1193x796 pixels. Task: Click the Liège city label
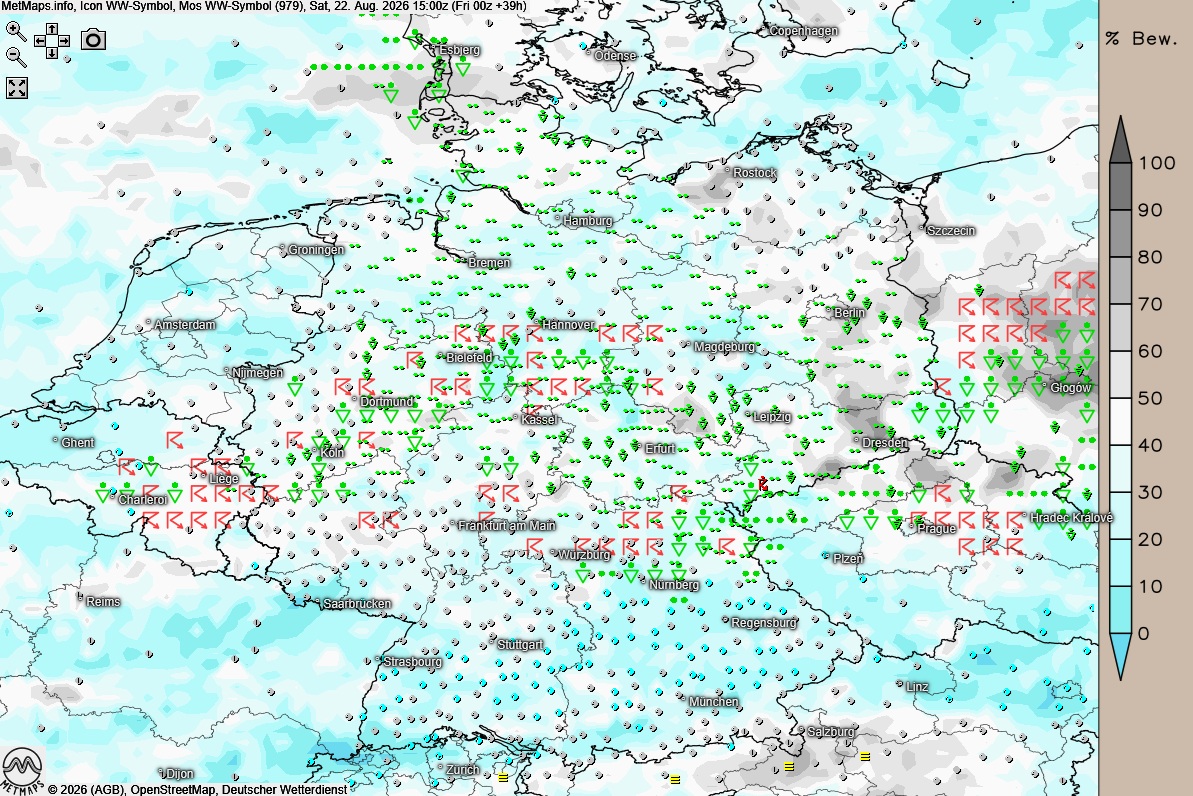224,479
